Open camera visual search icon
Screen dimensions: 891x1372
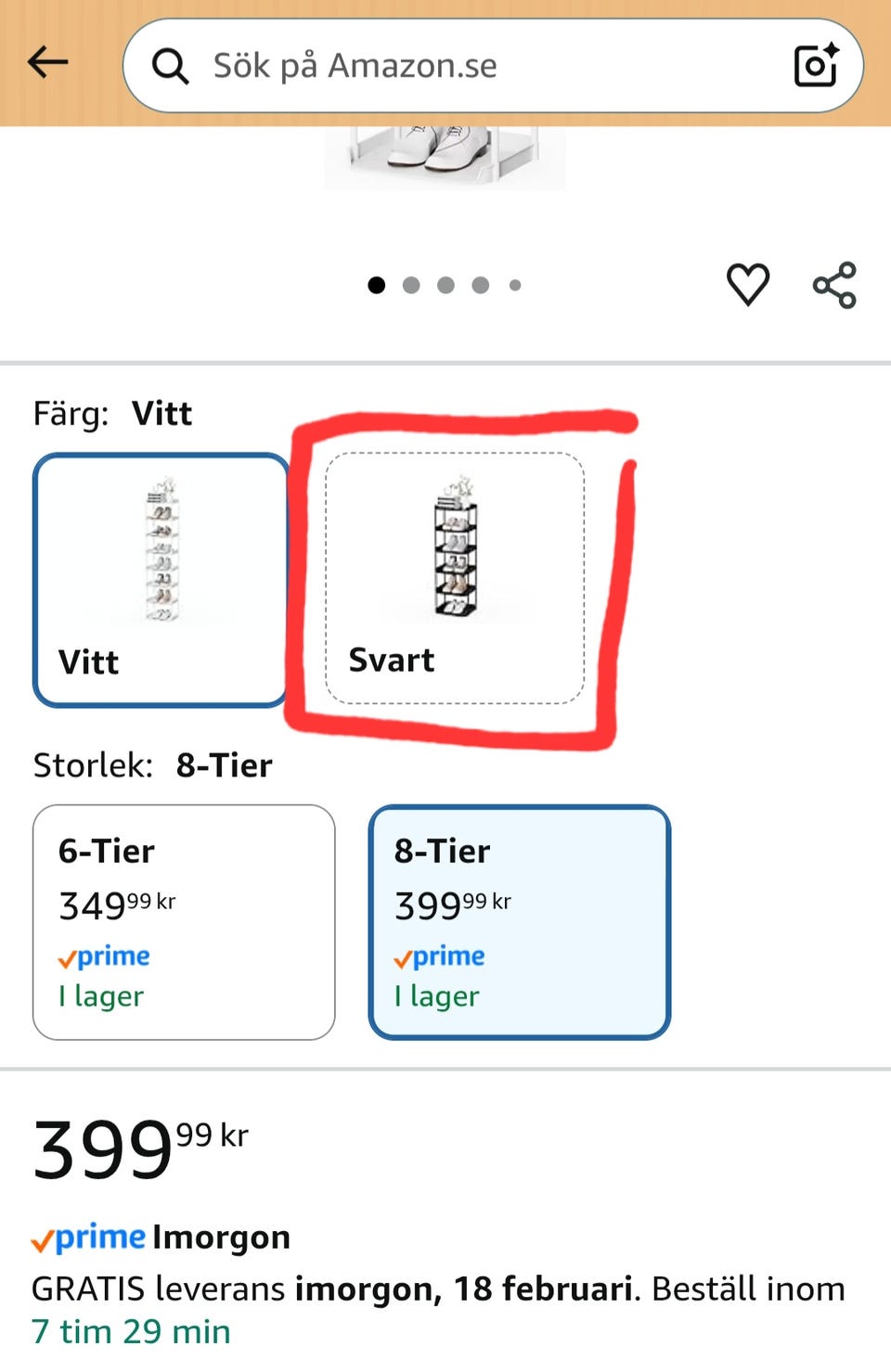(x=816, y=65)
